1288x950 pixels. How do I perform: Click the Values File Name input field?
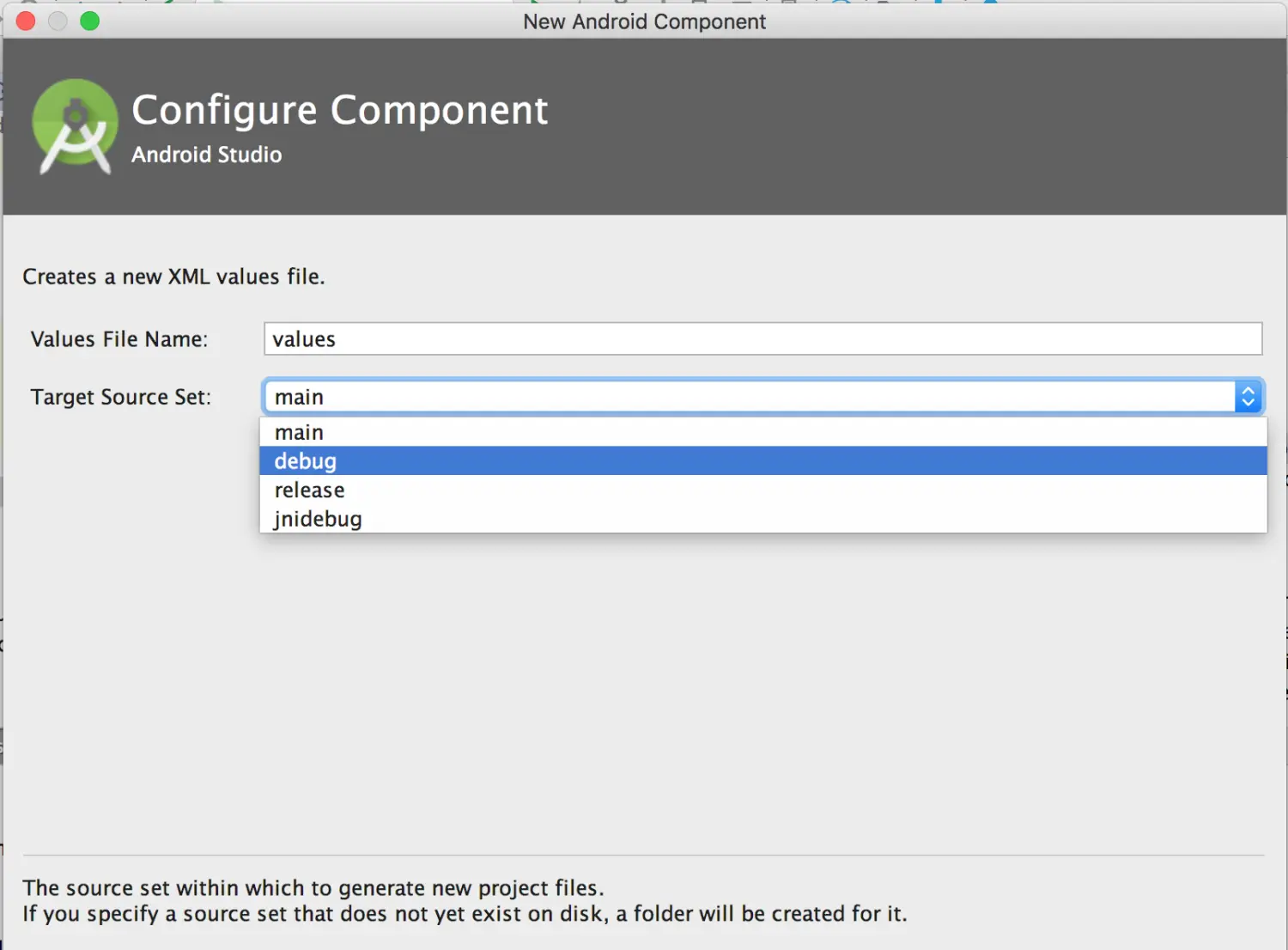tap(762, 338)
